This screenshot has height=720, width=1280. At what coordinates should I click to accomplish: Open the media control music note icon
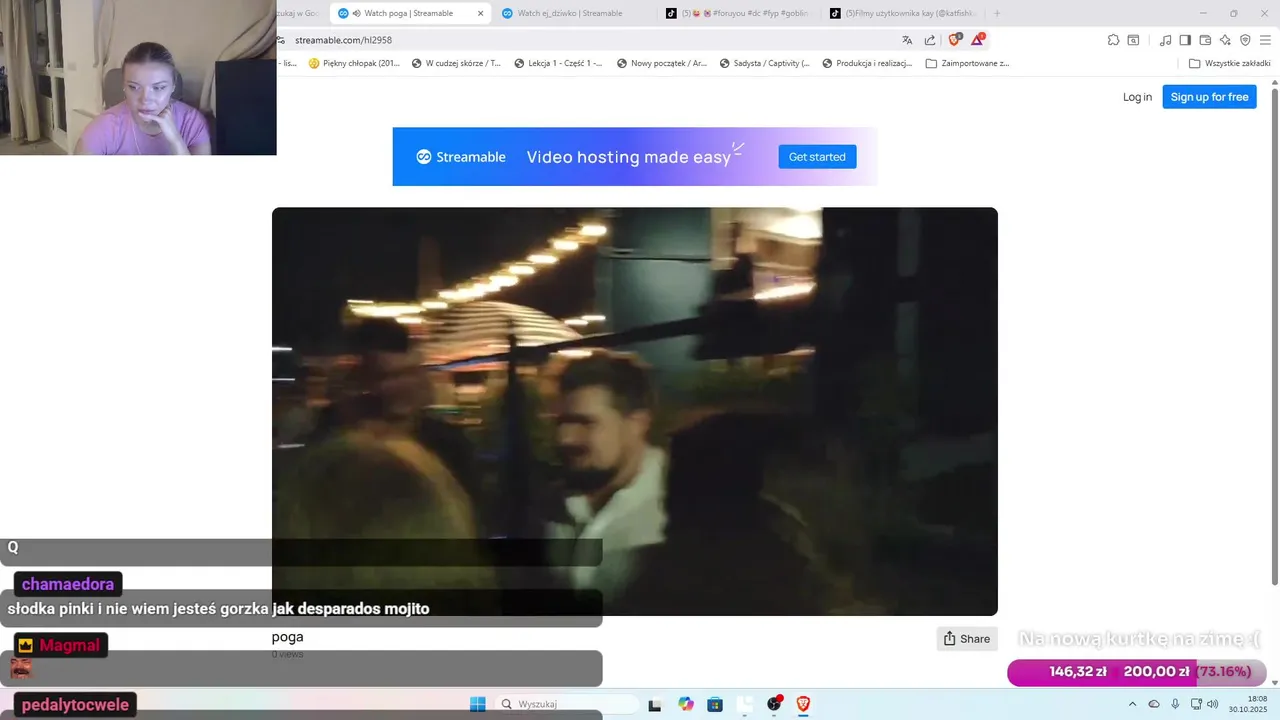[1165, 40]
